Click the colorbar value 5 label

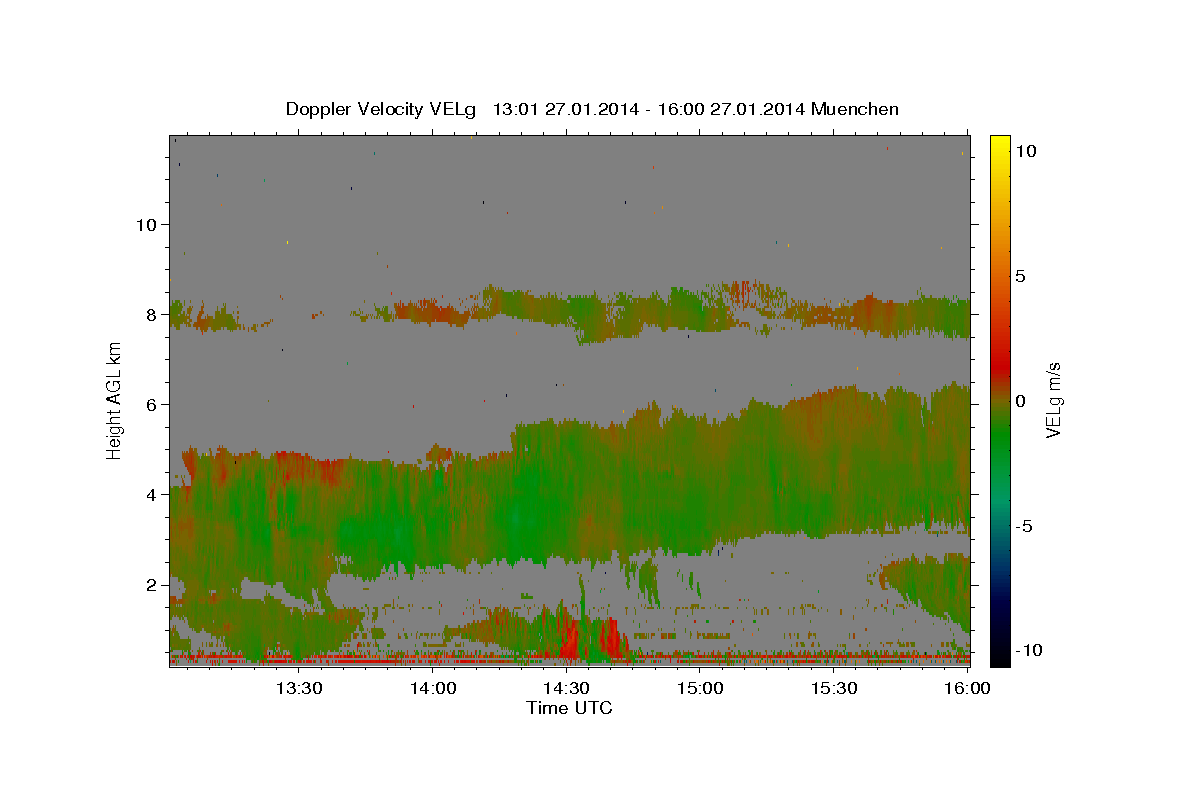[1020, 276]
